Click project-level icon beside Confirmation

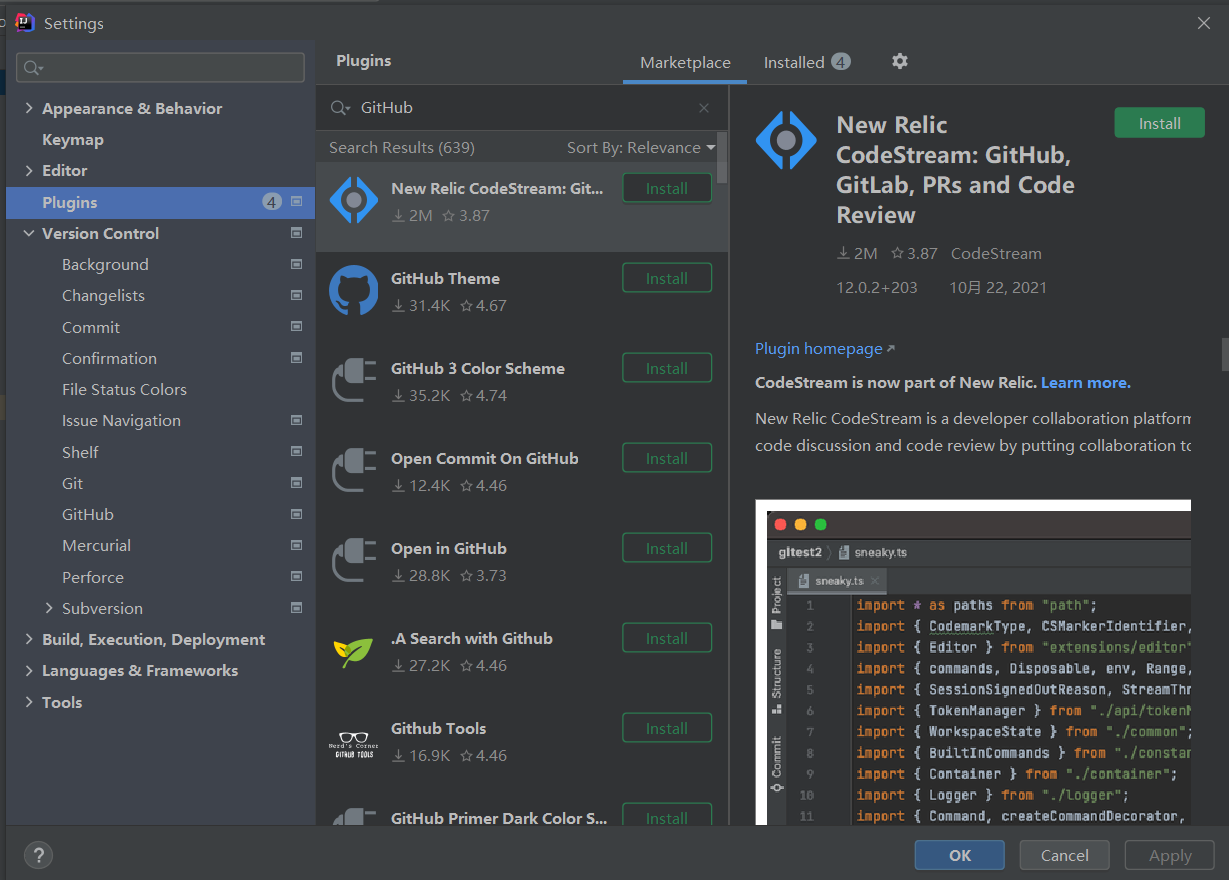[296, 358]
